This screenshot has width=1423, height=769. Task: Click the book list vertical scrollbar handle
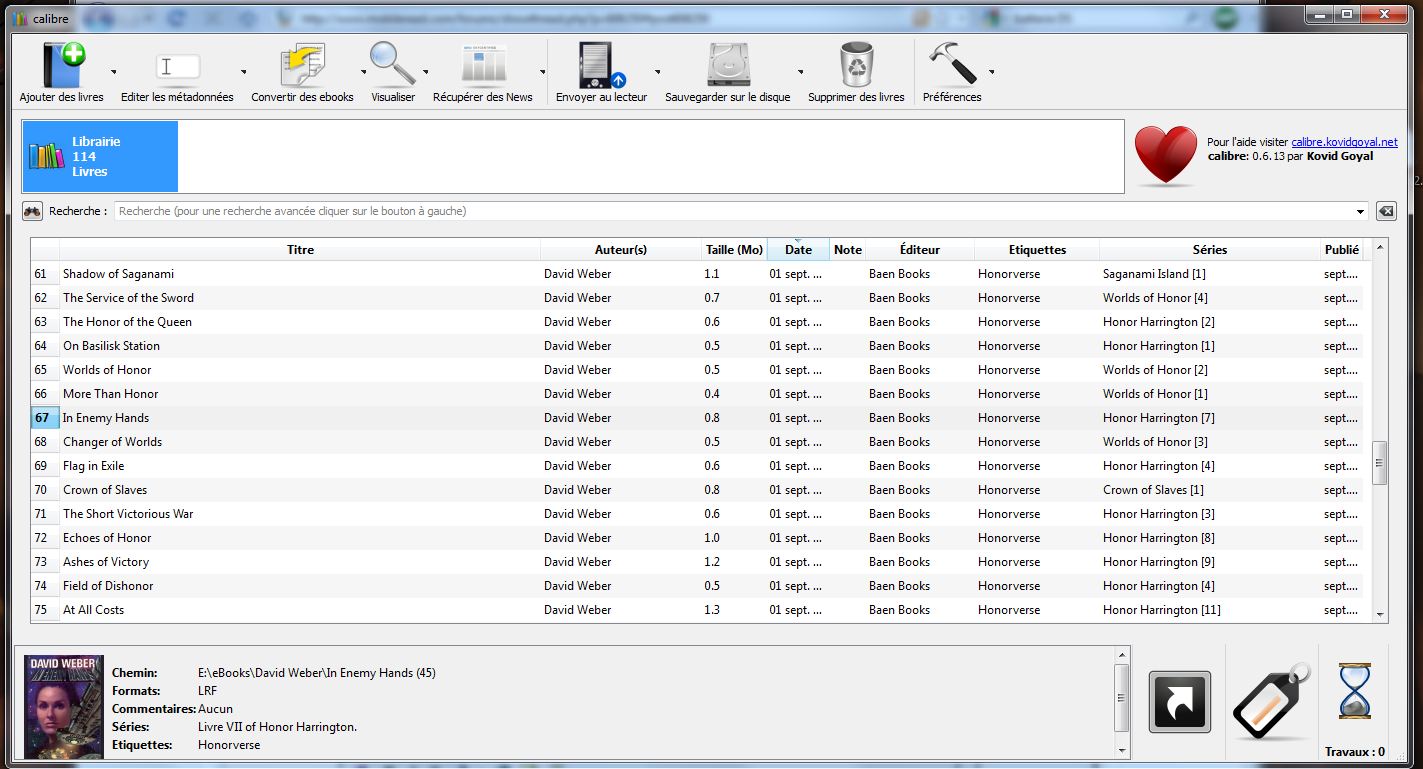(x=1380, y=463)
